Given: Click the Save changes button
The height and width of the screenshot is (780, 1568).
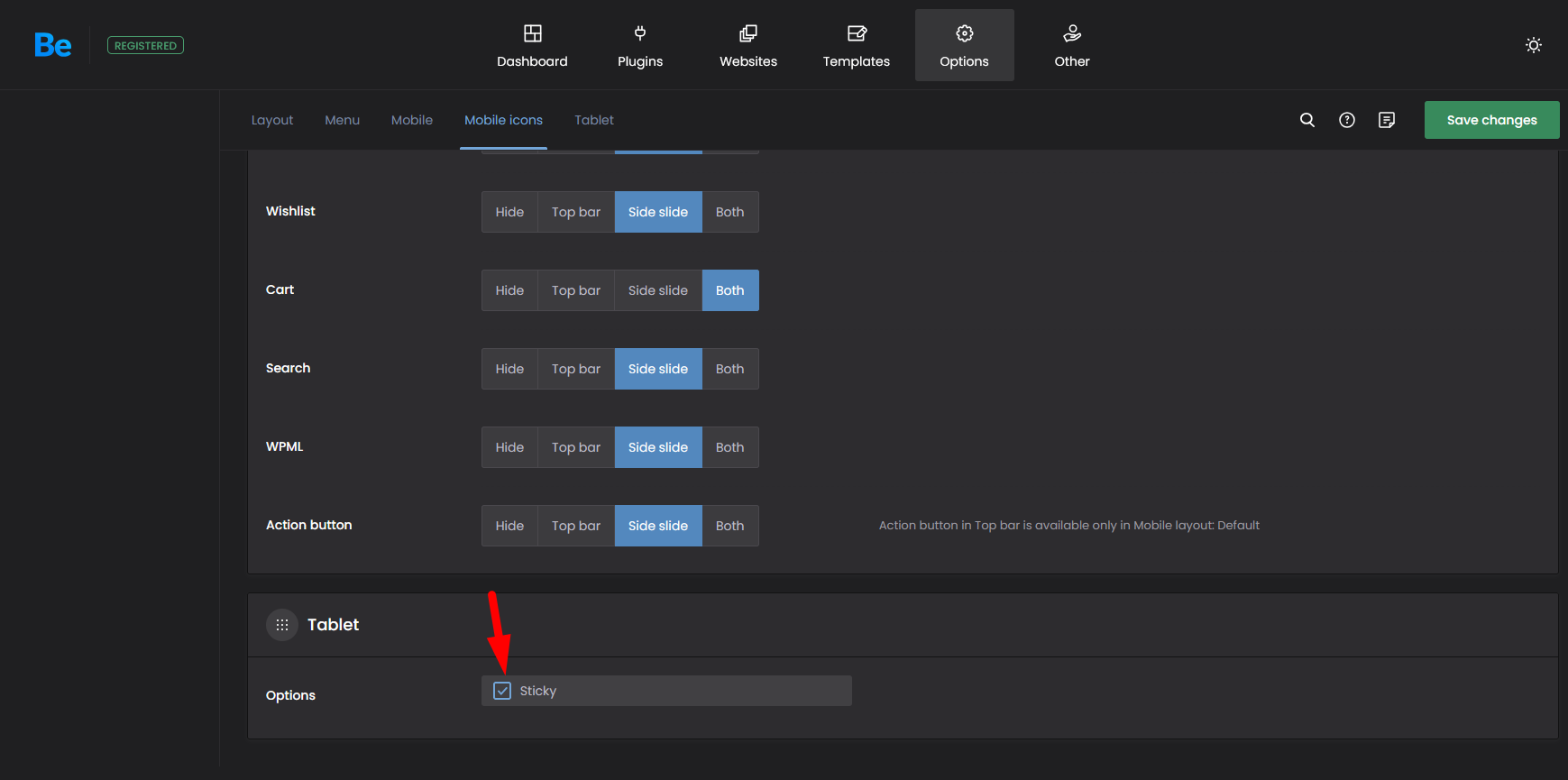Looking at the screenshot, I should [x=1490, y=120].
